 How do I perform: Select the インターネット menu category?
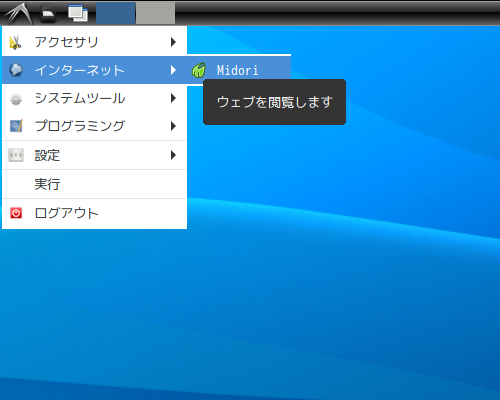click(94, 70)
